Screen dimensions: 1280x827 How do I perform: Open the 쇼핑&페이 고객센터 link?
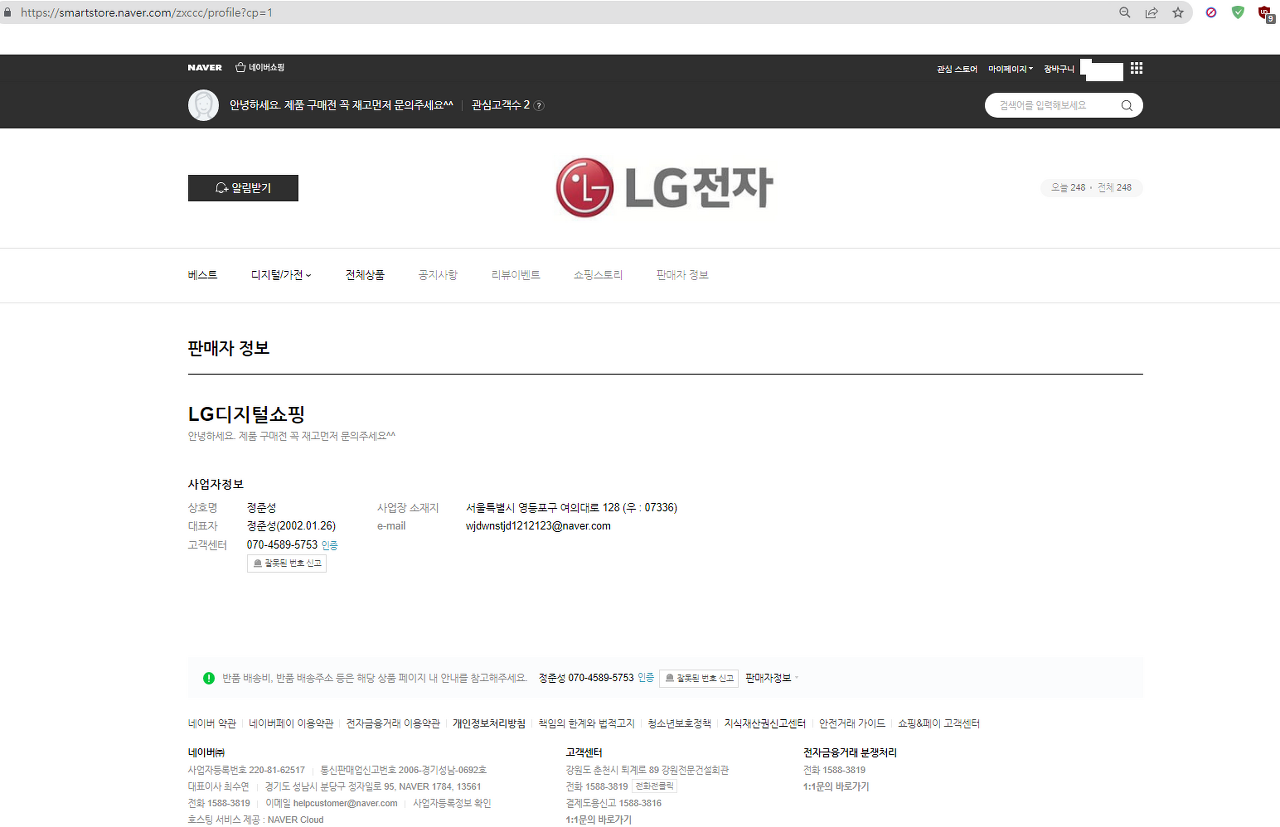(938, 723)
